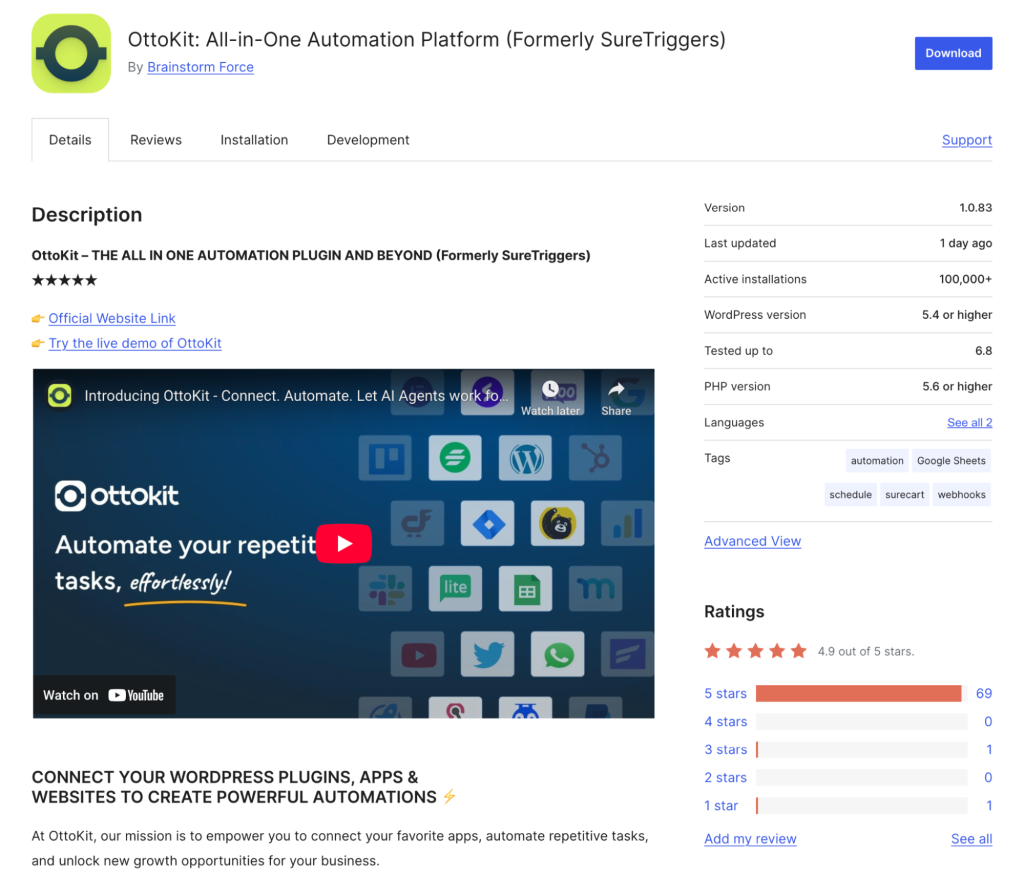Click the WhatsApp icon in video thumbnail
The height and width of the screenshot is (874, 1024).
tap(557, 655)
